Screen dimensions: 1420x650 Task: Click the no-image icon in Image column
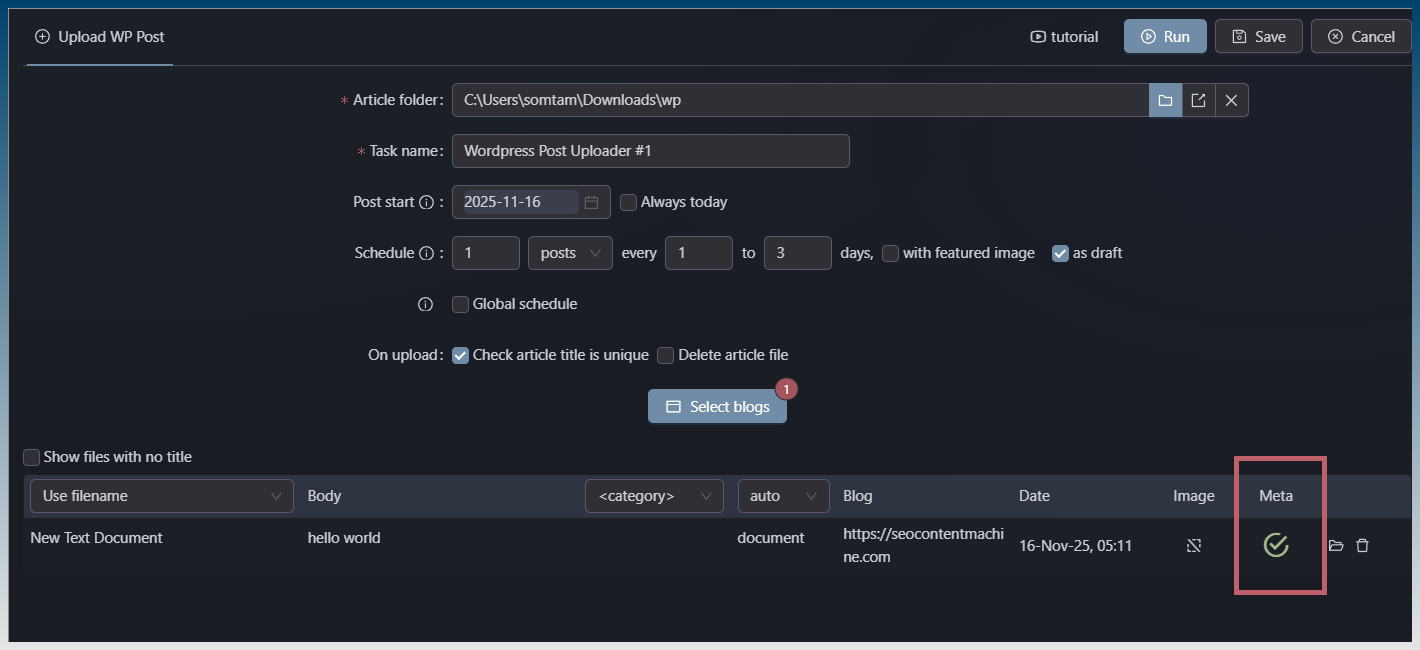tap(1193, 546)
